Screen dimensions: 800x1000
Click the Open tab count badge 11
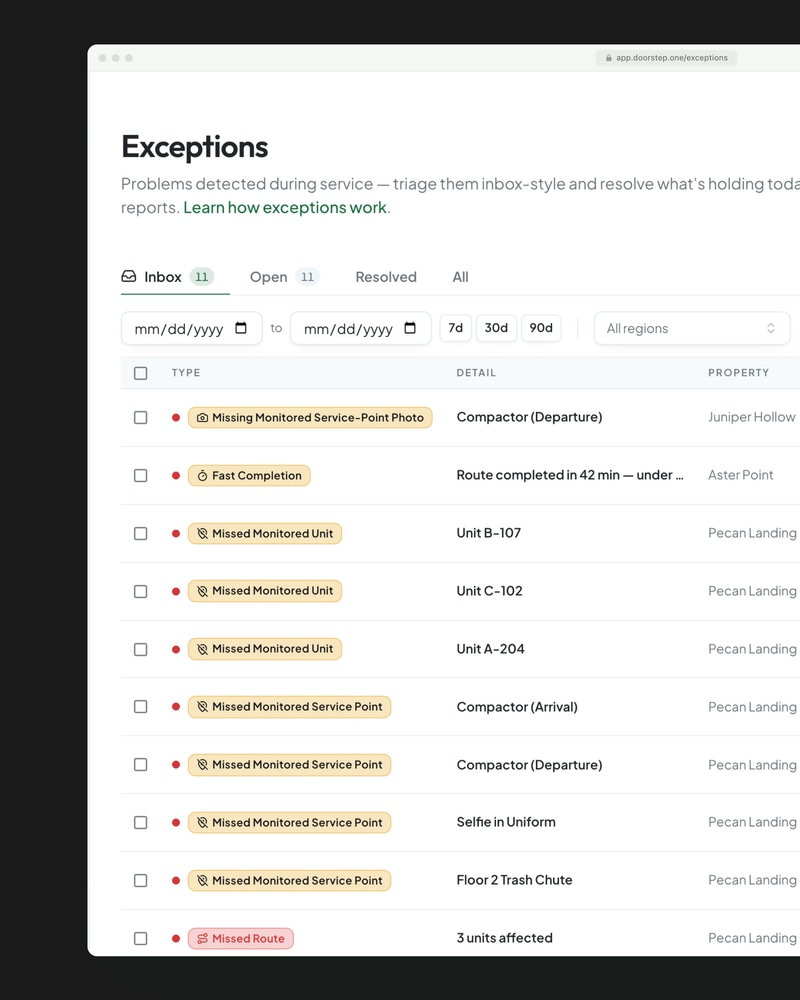coord(307,277)
